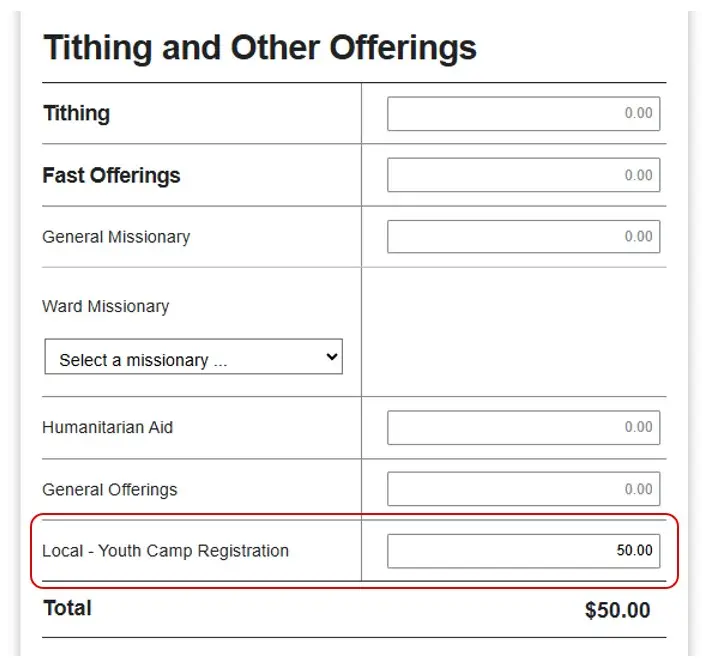Open the Select a missionary dropdown

coord(193,356)
